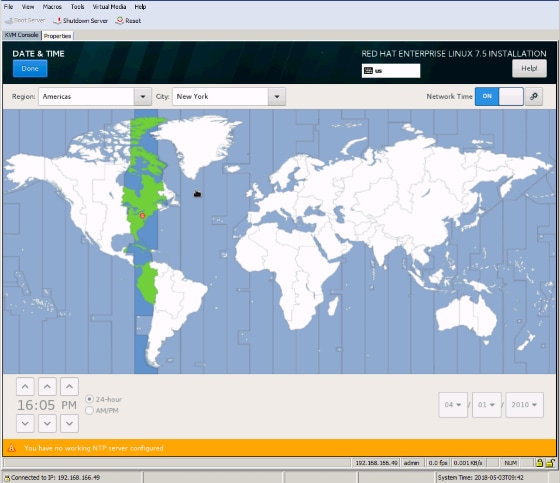Click the Shutdown Server toolbar button
560x483 pixels.
tap(80, 20)
